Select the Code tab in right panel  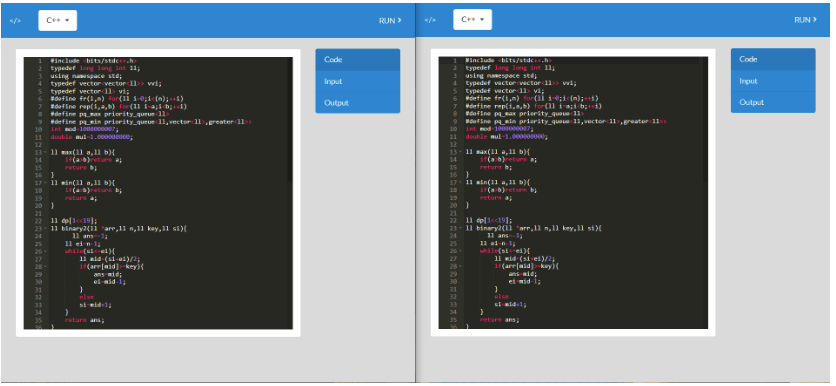[773, 59]
